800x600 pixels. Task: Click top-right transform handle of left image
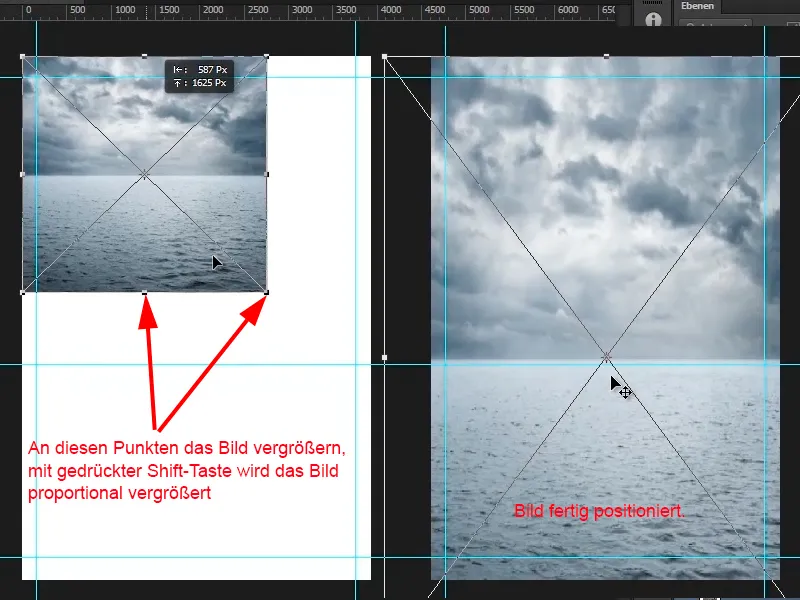click(266, 57)
